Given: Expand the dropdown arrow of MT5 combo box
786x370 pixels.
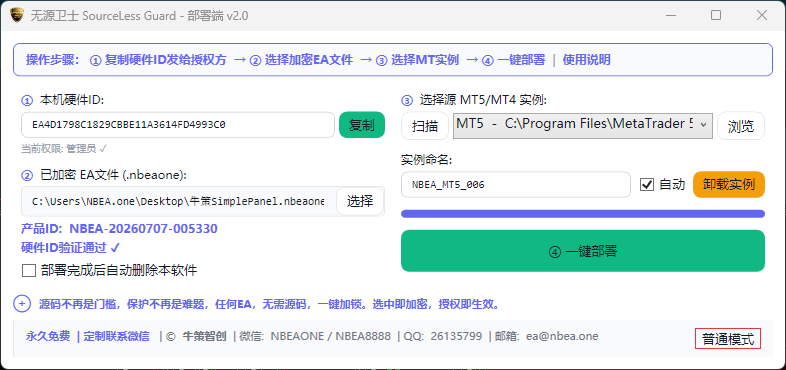Looking at the screenshot, I should (x=703, y=125).
